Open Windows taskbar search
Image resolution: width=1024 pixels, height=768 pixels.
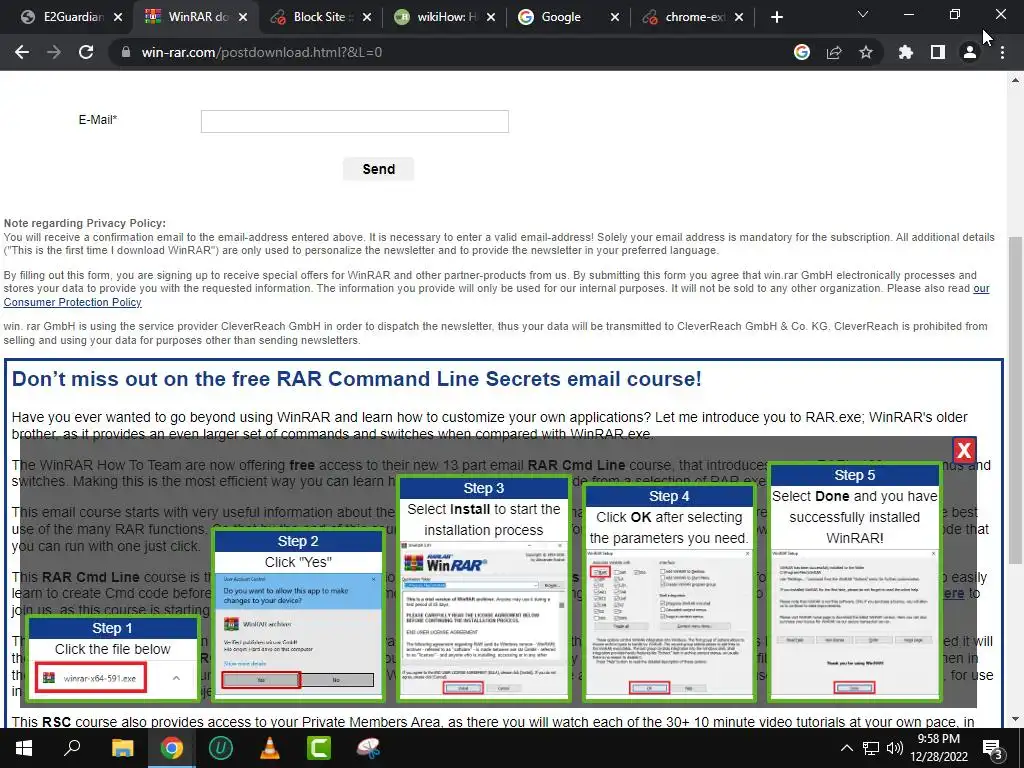pos(72,748)
